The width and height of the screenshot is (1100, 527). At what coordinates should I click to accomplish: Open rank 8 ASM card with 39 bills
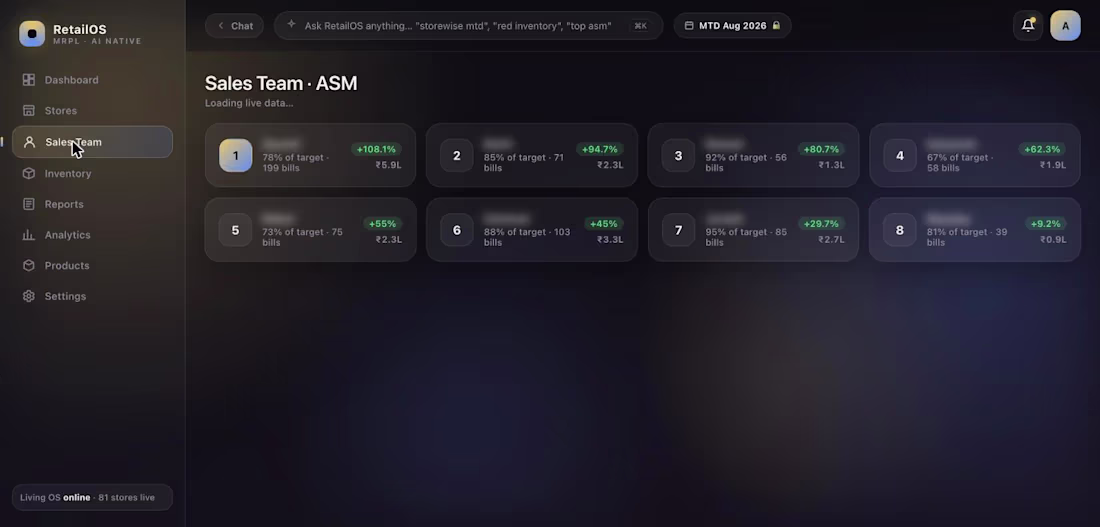[x=974, y=229]
